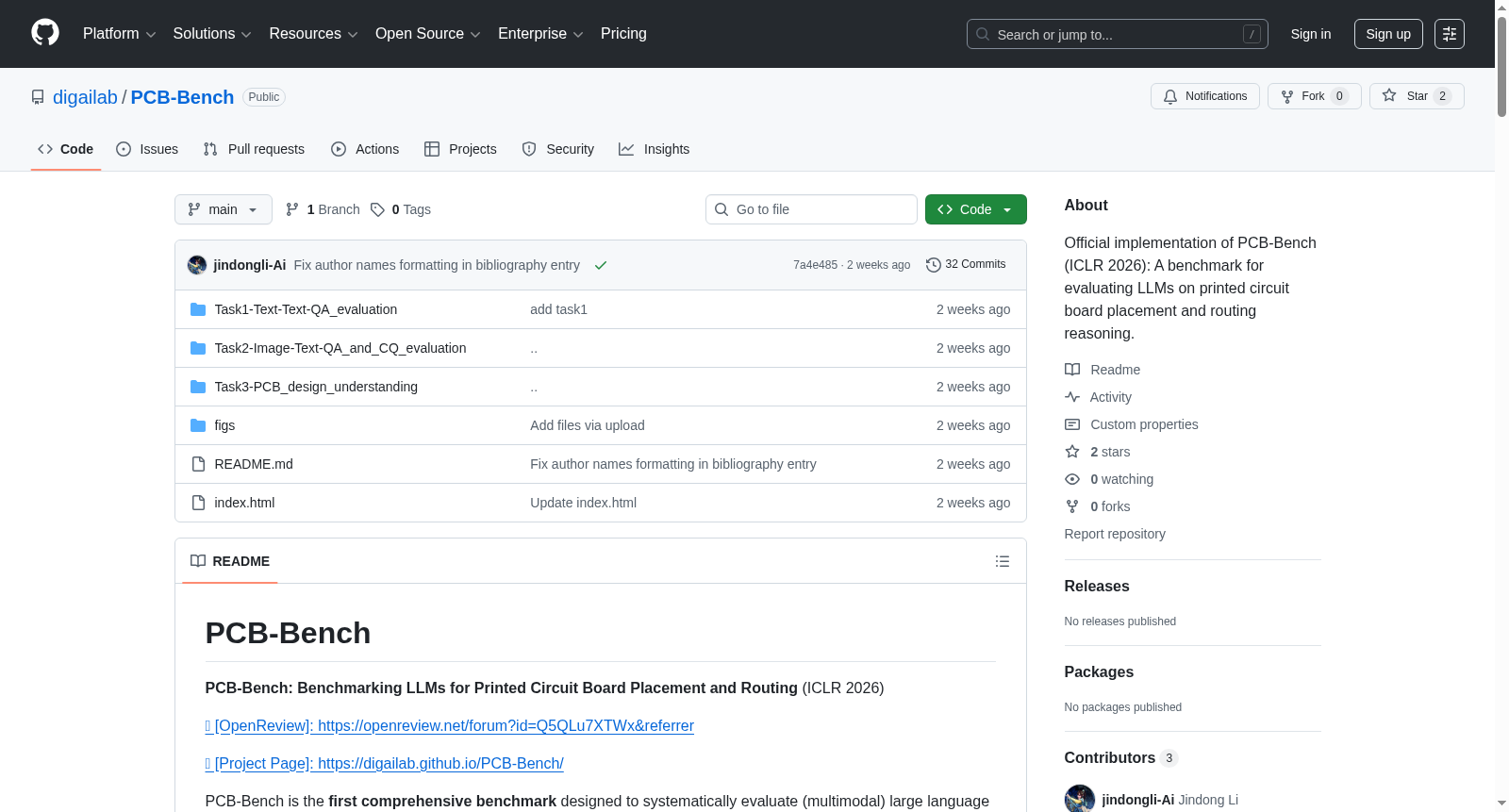Click the eye icon beside 0 watching
This screenshot has height=812, width=1509.
(x=1072, y=479)
